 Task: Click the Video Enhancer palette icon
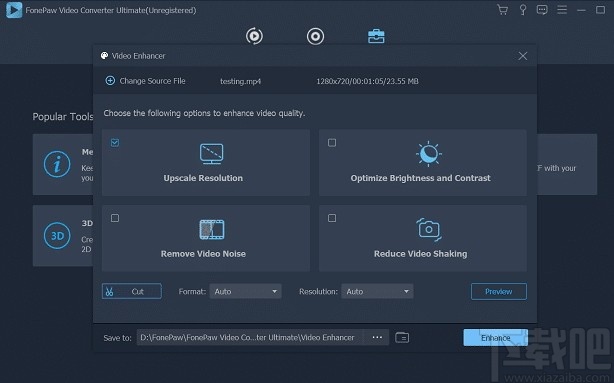(x=104, y=56)
